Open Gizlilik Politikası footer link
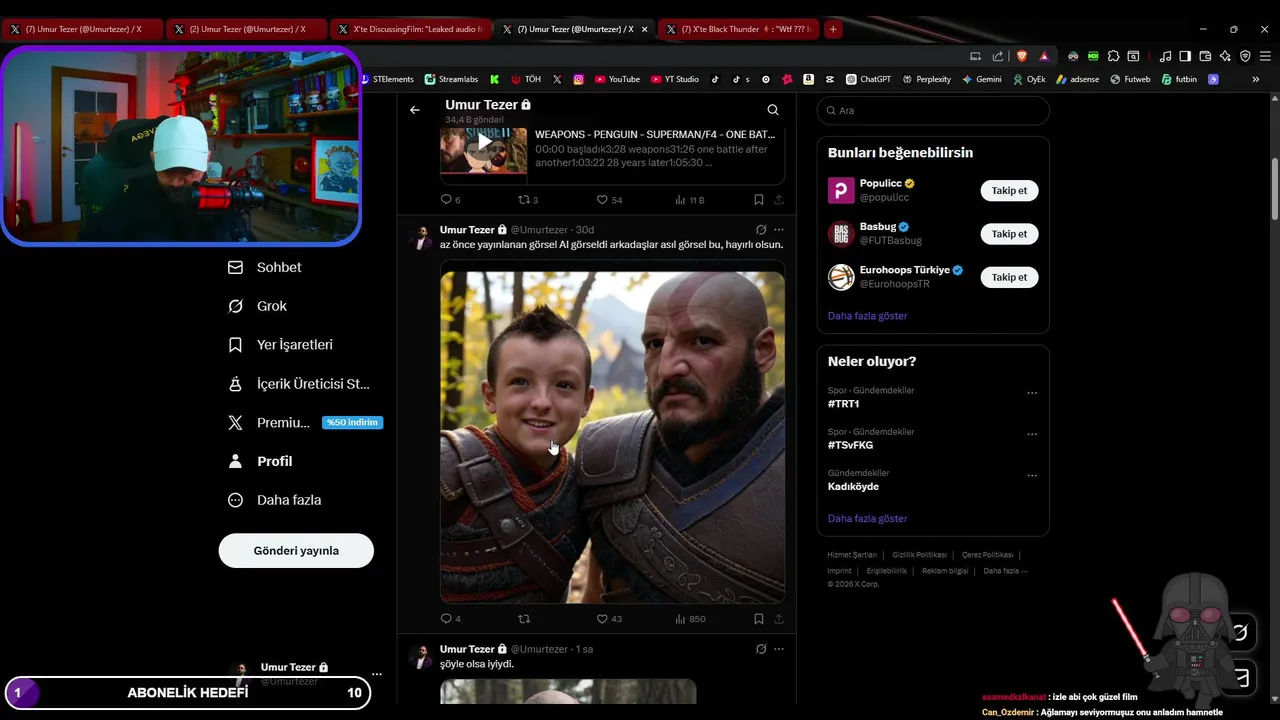This screenshot has width=1280, height=720. [x=919, y=554]
